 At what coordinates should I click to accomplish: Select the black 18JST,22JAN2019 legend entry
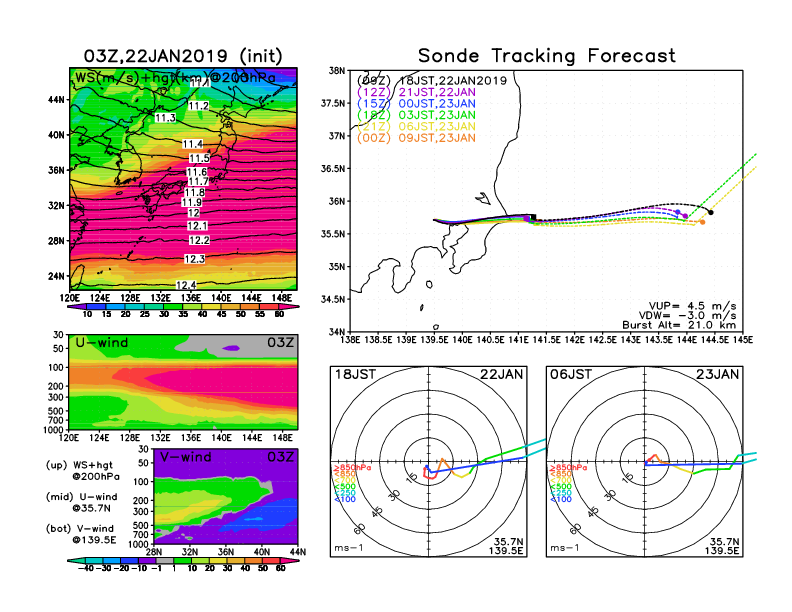click(432, 81)
